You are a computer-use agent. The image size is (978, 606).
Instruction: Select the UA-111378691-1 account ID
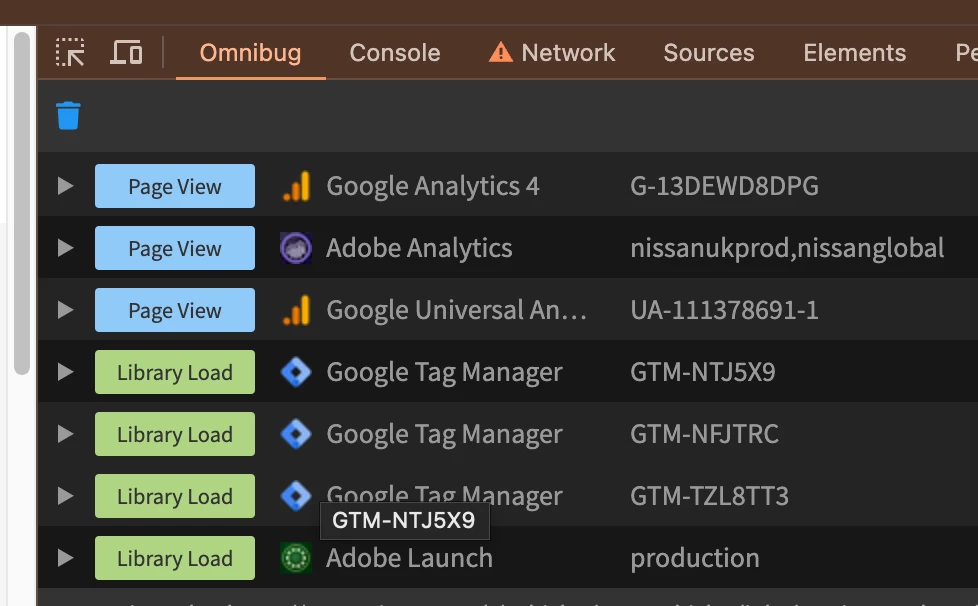point(724,310)
